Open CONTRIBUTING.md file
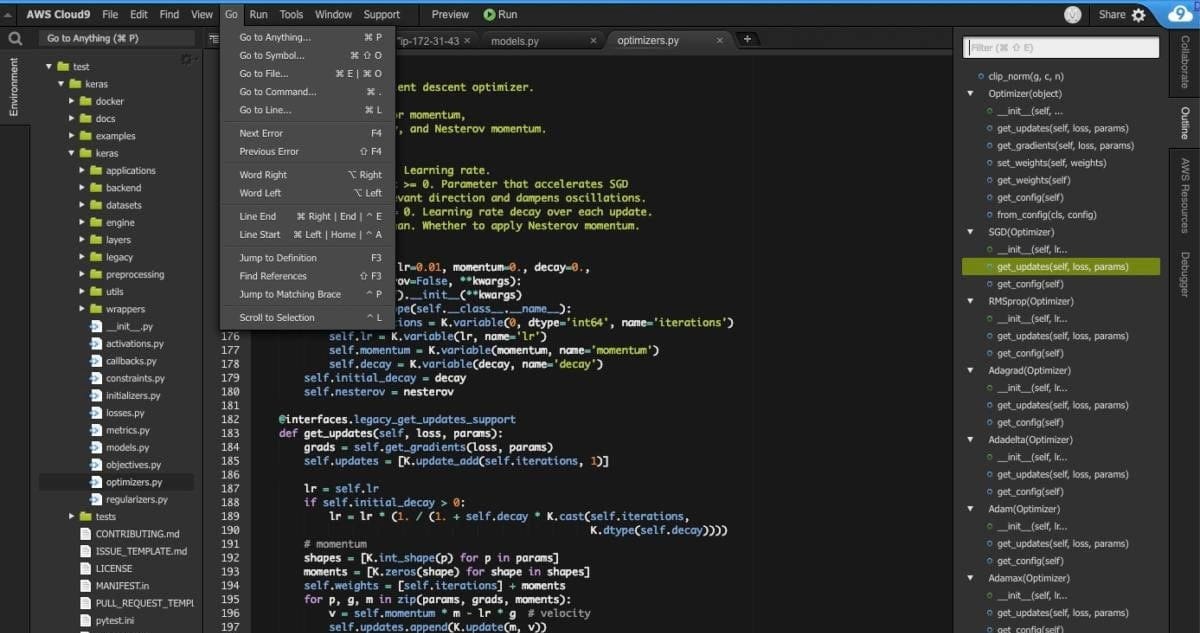 tap(138, 534)
